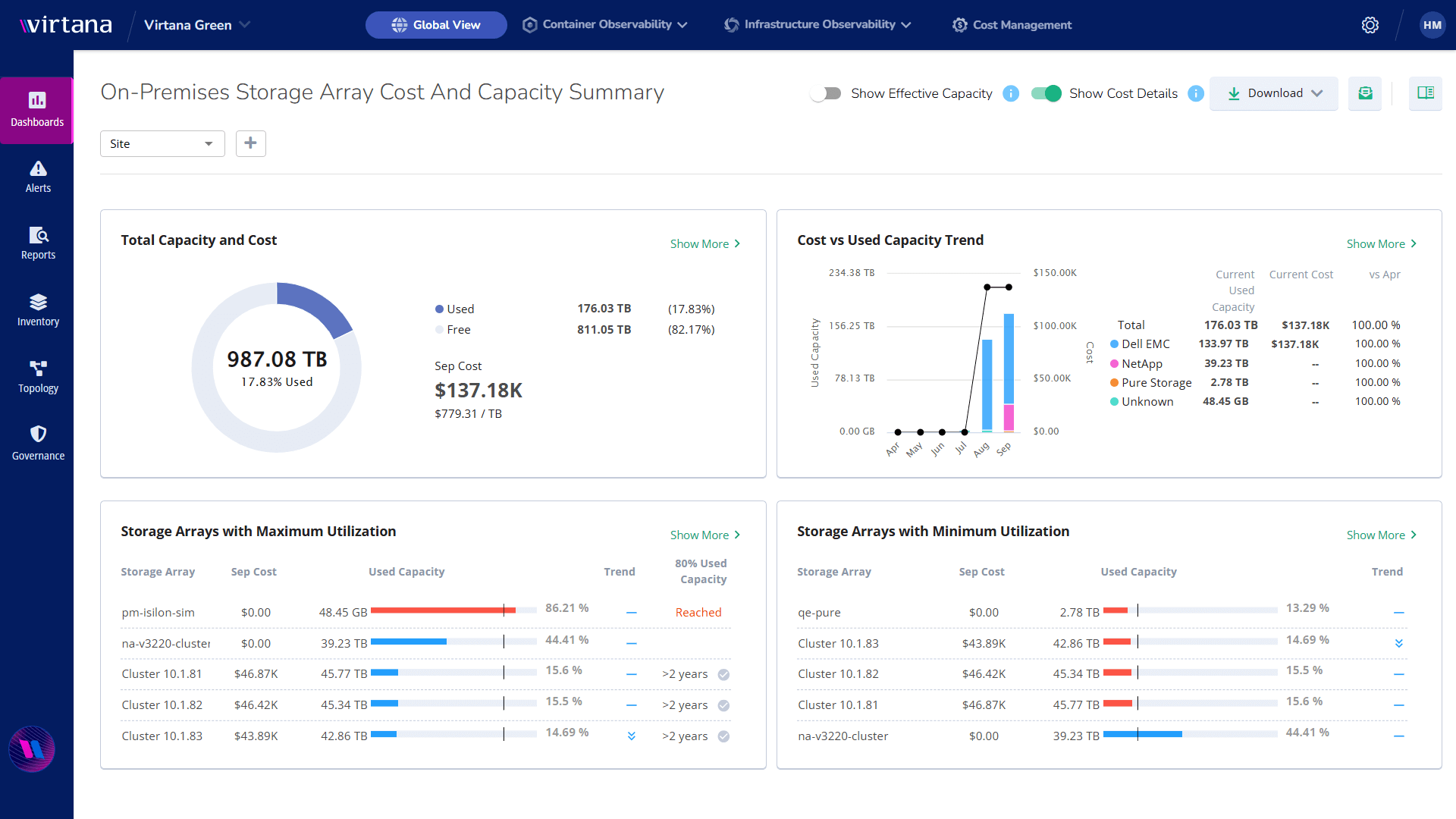Click the green email report icon
Screen dimensions: 1456x819
pyautogui.click(x=1365, y=93)
